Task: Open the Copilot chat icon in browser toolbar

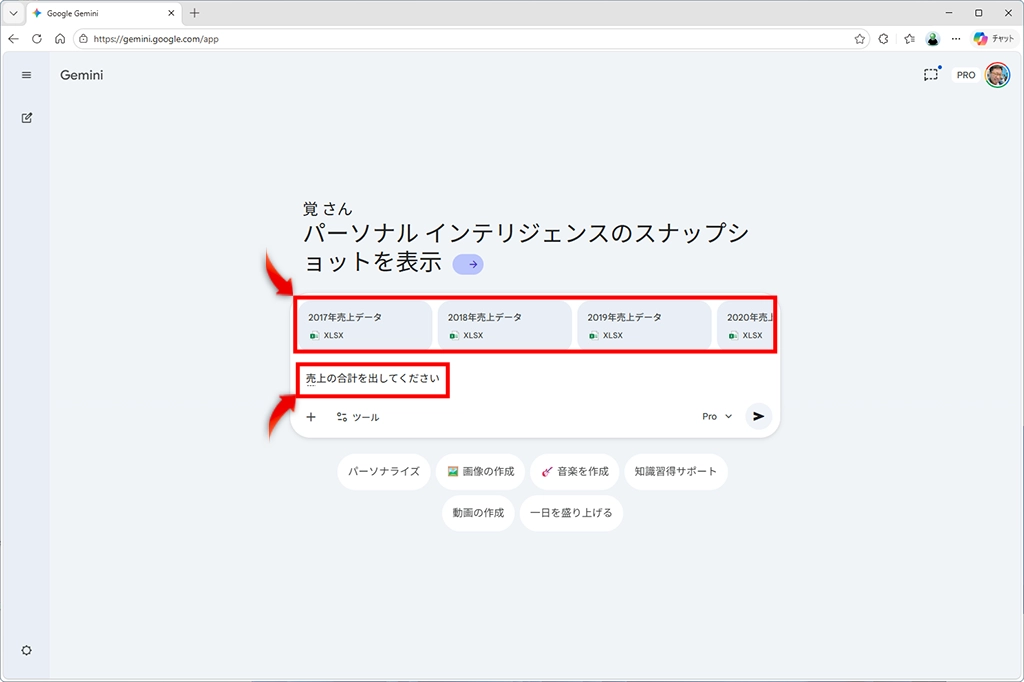Action: click(x=994, y=39)
